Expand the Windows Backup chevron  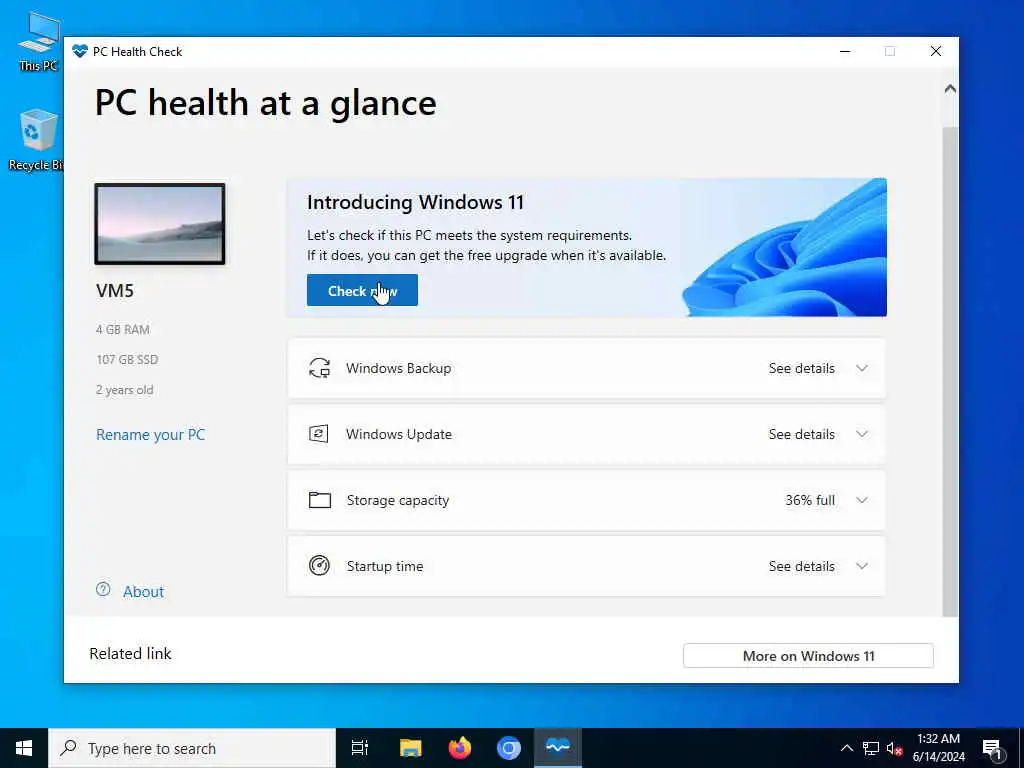(x=862, y=368)
